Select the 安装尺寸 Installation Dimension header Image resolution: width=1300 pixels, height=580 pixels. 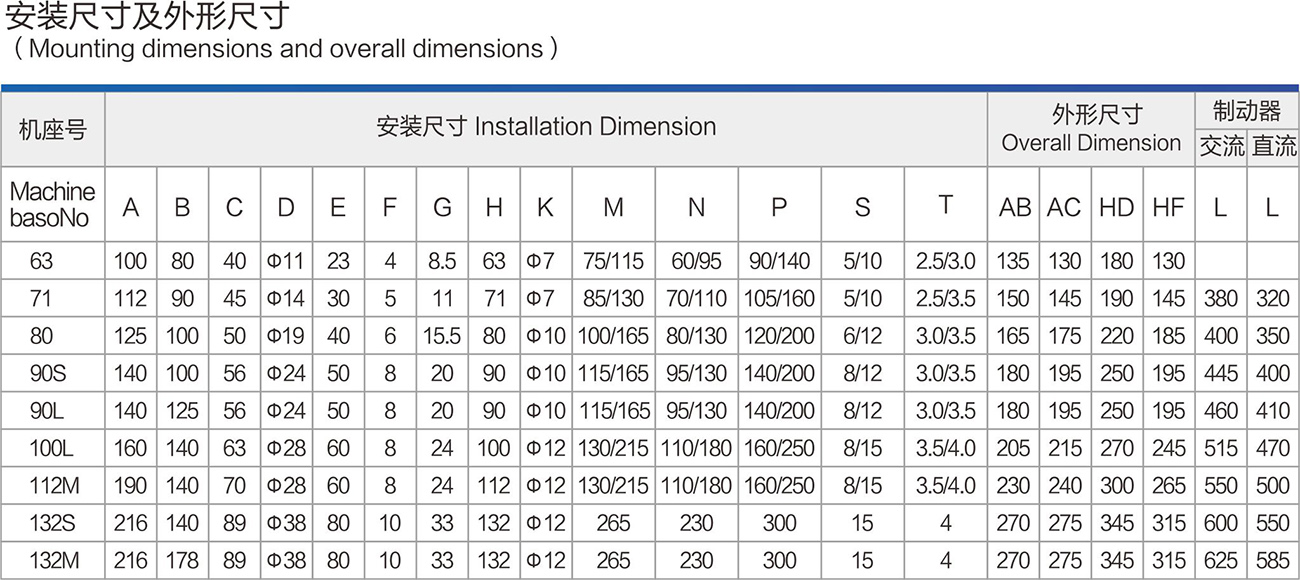tap(546, 127)
